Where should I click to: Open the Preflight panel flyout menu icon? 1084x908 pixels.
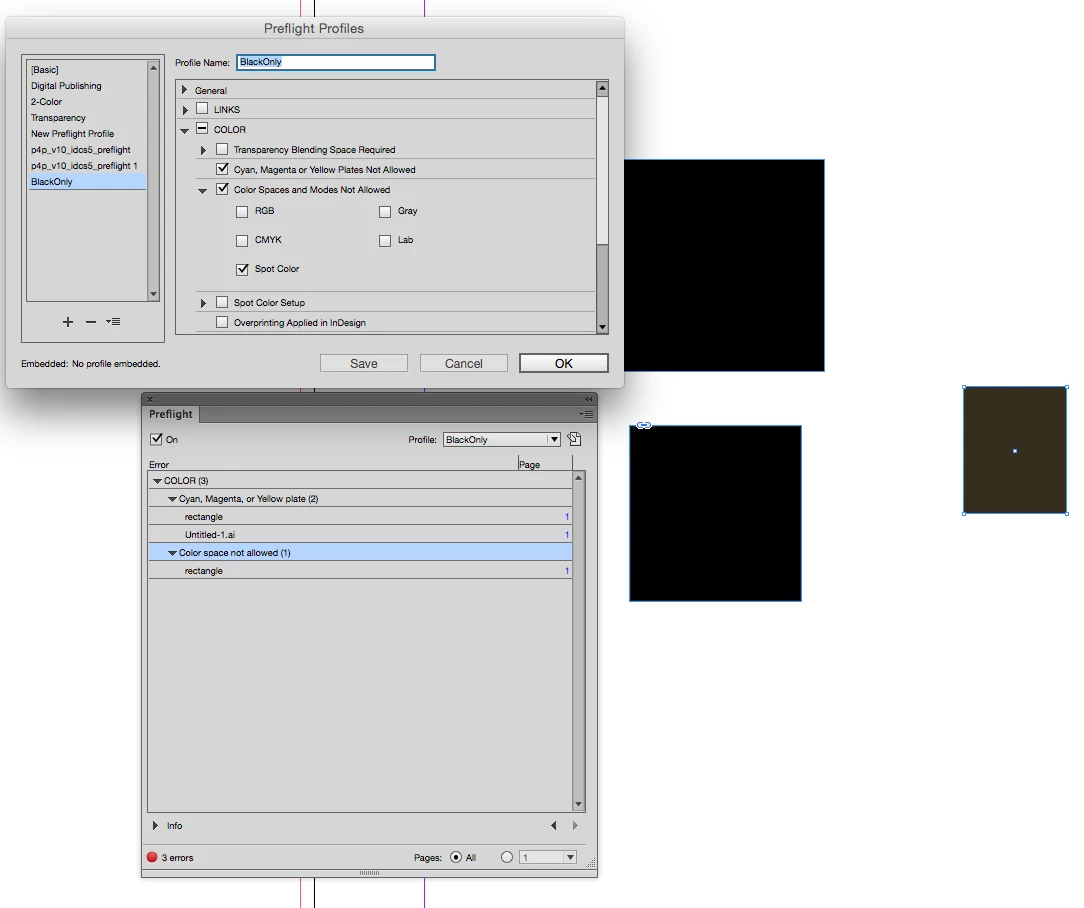tap(587, 414)
